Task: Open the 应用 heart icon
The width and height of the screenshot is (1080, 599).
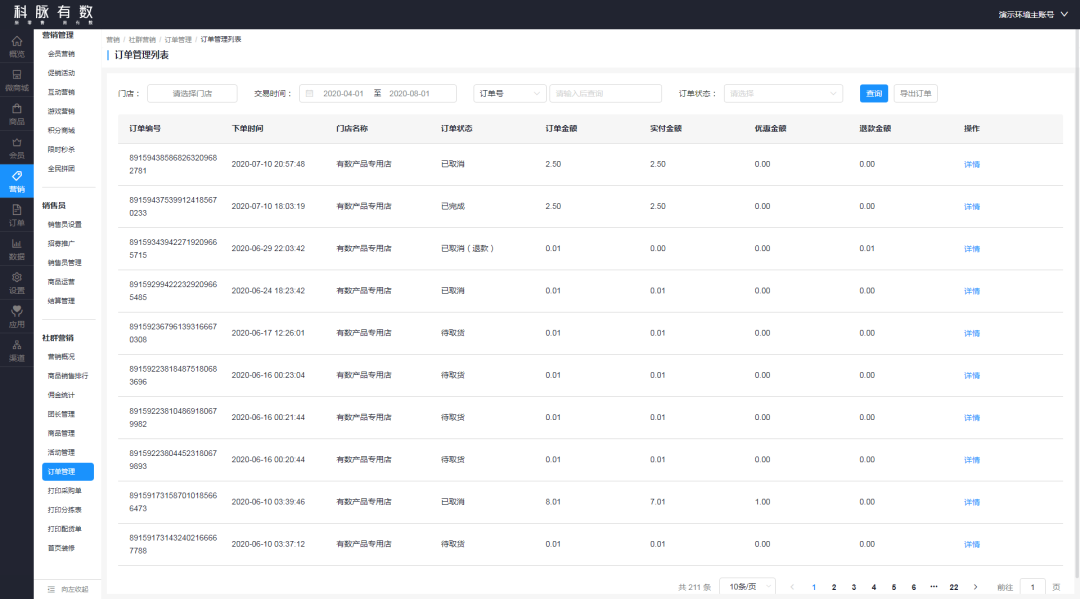Action: [17, 311]
